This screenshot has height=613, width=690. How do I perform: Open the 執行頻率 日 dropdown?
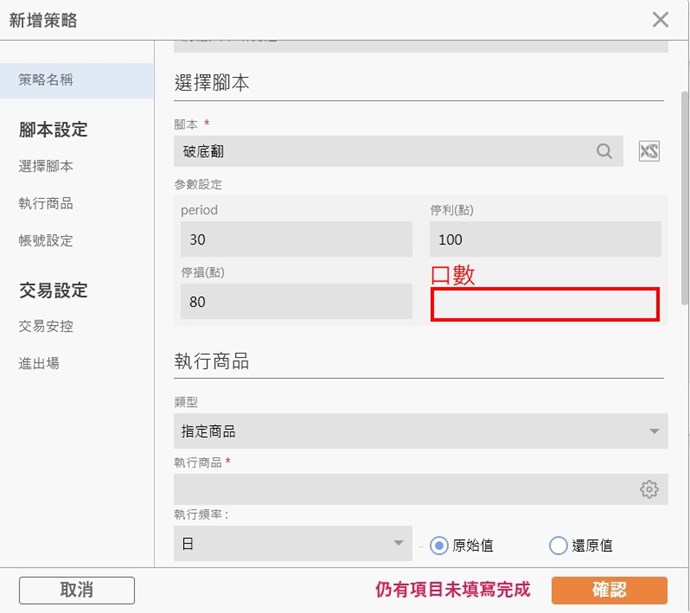pyautogui.click(x=292, y=544)
